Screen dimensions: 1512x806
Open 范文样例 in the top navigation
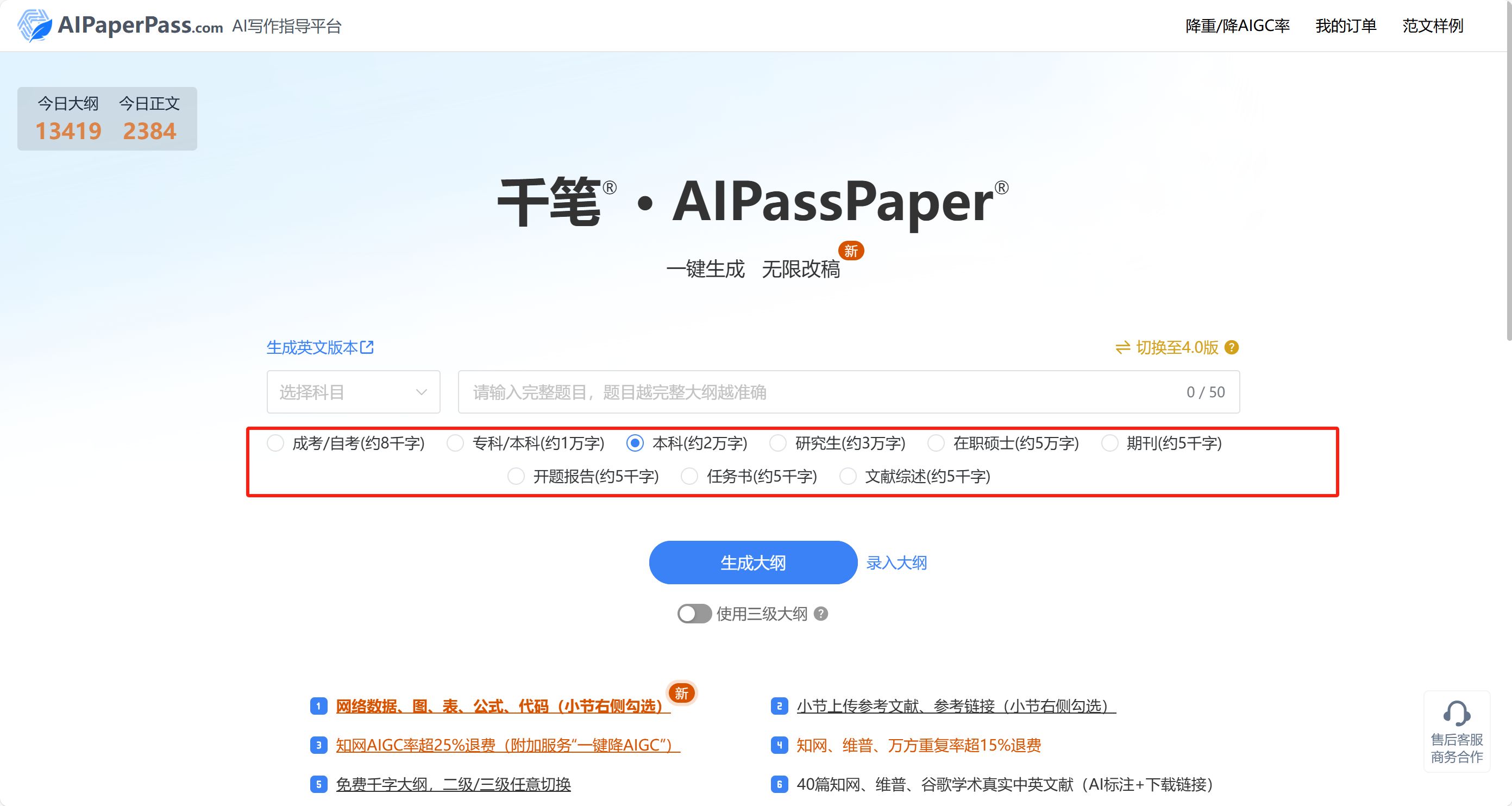pos(1433,26)
